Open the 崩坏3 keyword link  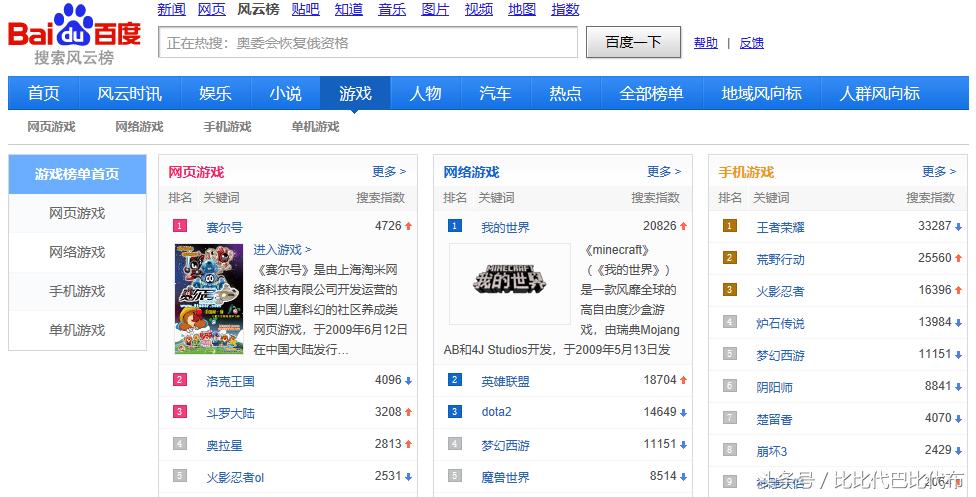[772, 452]
